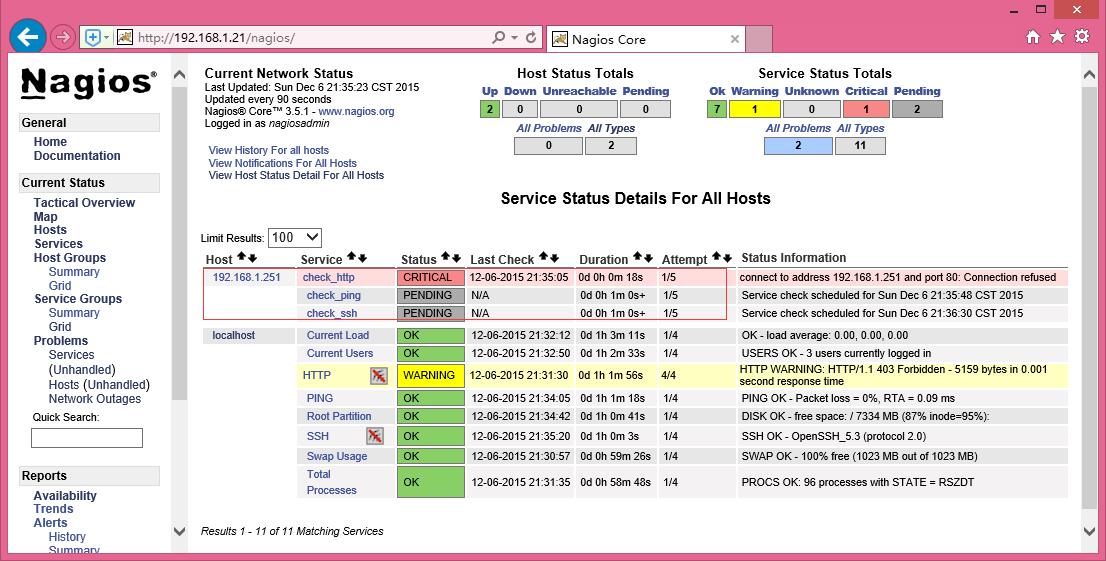Screen dimensions: 1106x561
Task: Open the Root Partition service link
Action: pos(339,416)
